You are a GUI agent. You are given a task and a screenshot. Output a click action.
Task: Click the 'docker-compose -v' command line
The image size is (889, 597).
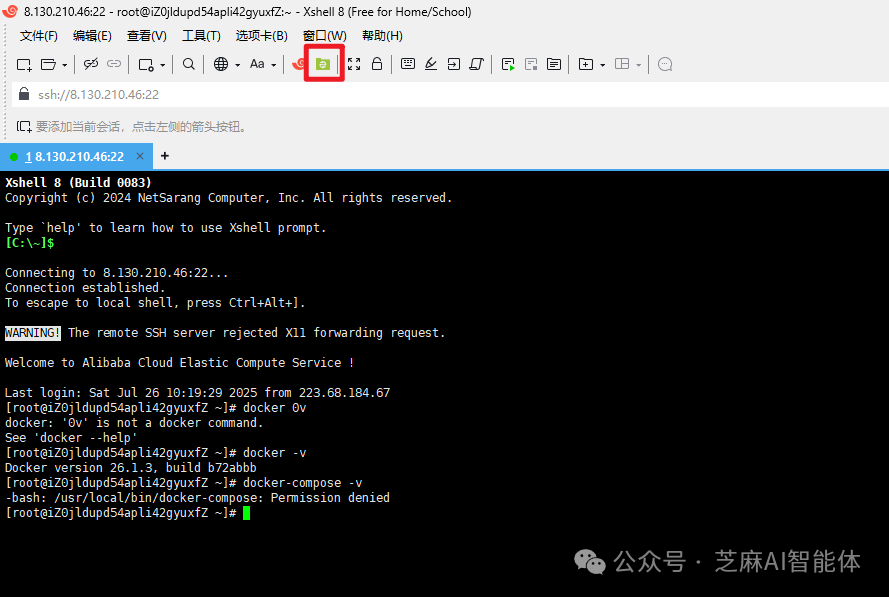pos(183,483)
